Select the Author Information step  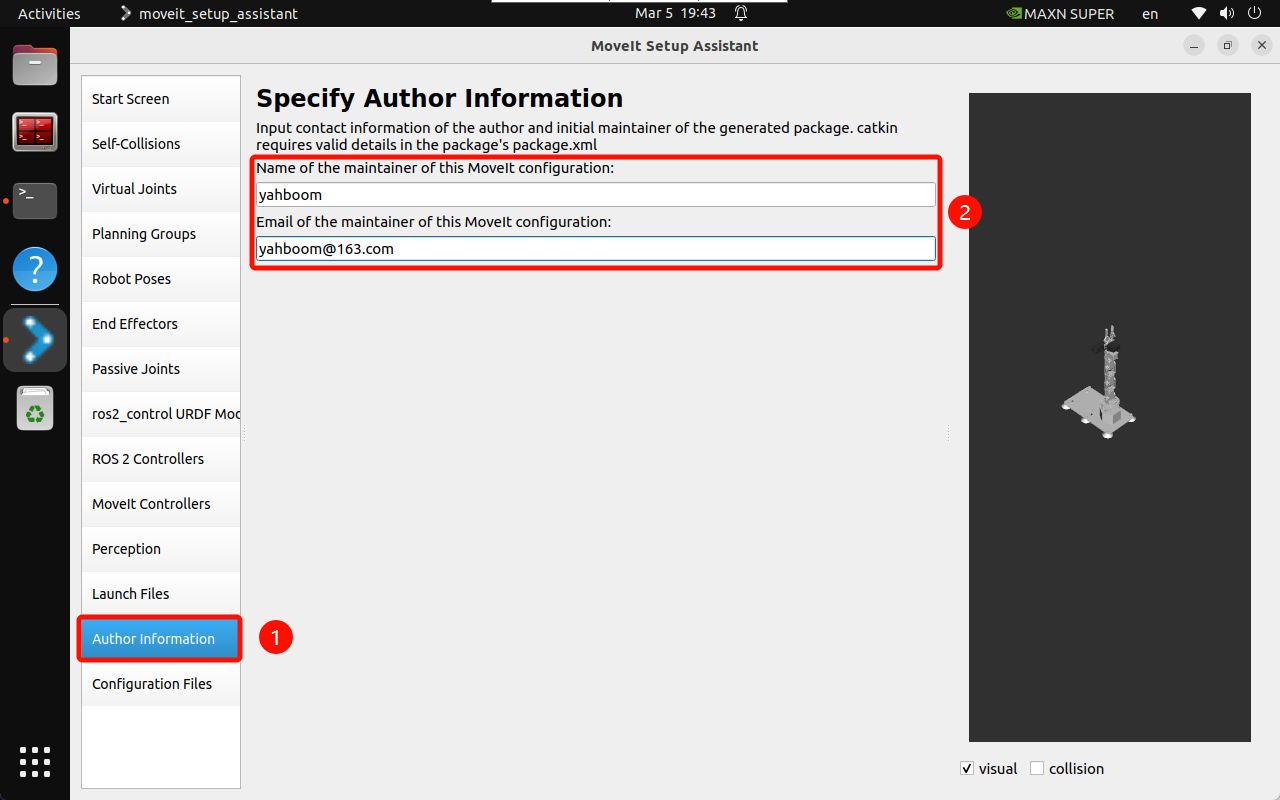tap(161, 639)
